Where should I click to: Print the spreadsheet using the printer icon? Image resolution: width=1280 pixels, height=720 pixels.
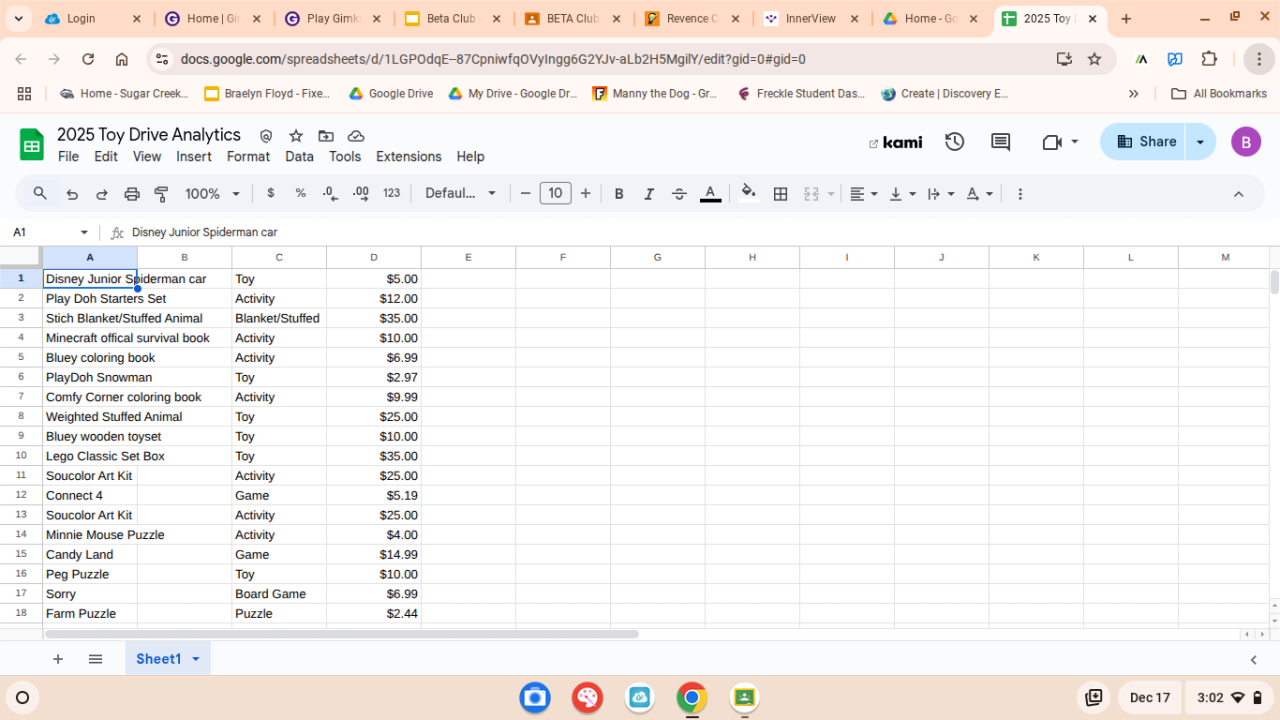click(131, 194)
